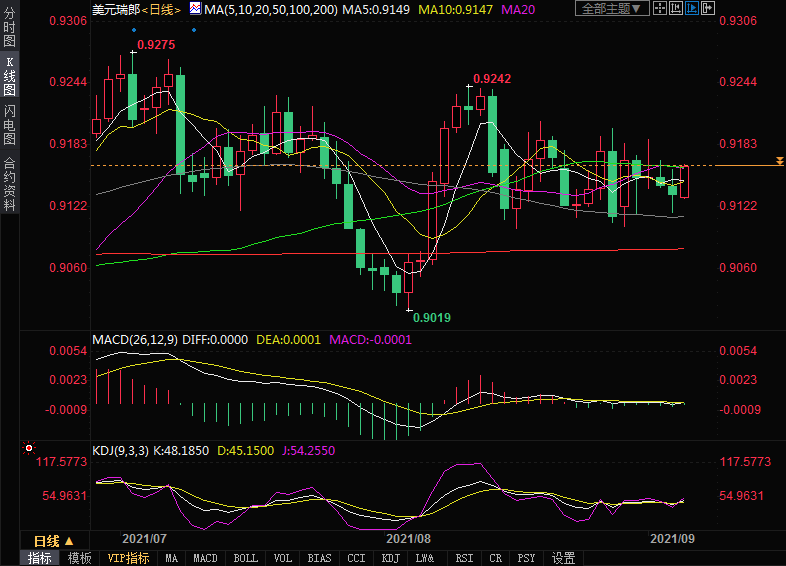786x566 pixels.
Task: Open the 合约资料 side tab
Action: [9, 183]
